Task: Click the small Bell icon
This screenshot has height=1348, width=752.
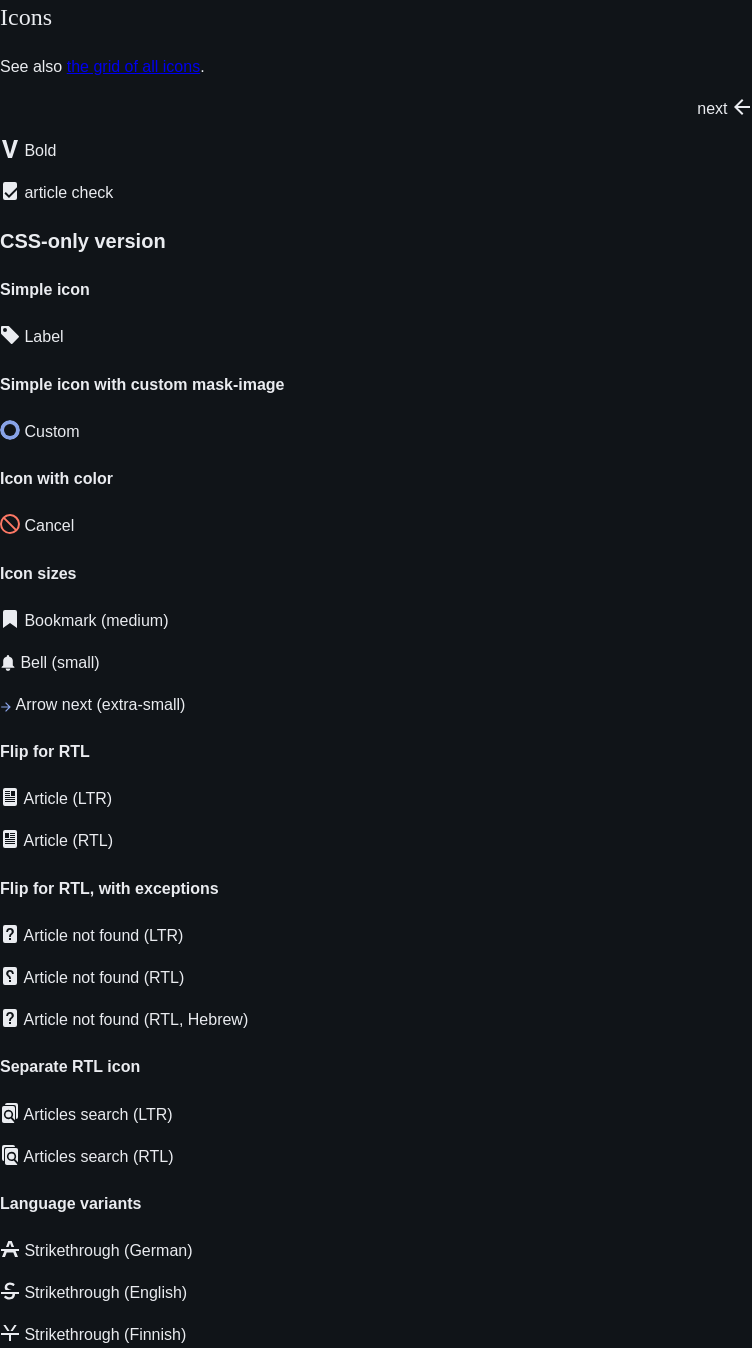Action: tap(8, 663)
